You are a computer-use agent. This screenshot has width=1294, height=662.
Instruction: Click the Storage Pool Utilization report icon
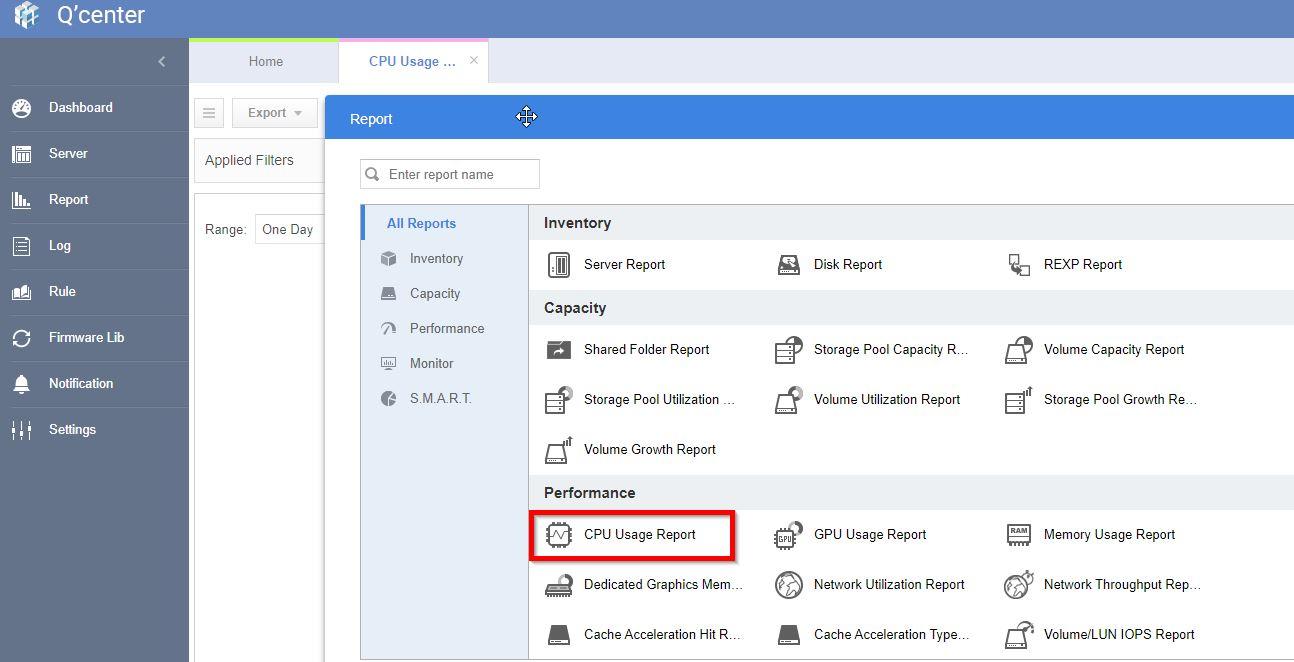(559, 400)
